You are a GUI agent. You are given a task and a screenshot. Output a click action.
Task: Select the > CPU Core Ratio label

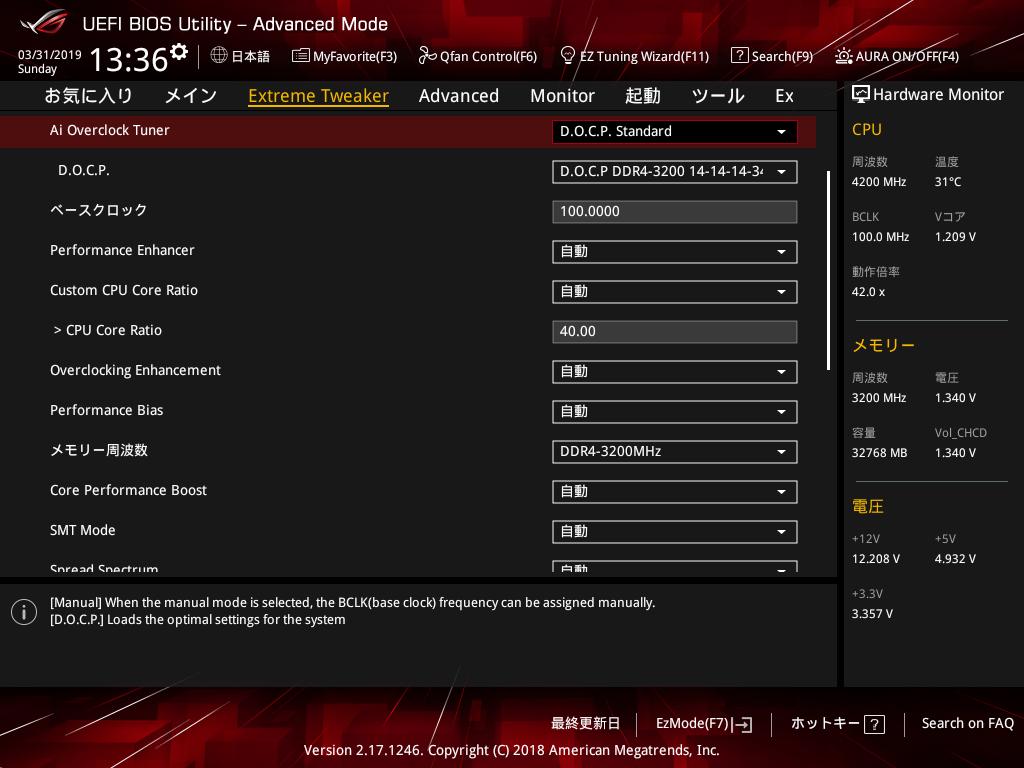click(108, 330)
